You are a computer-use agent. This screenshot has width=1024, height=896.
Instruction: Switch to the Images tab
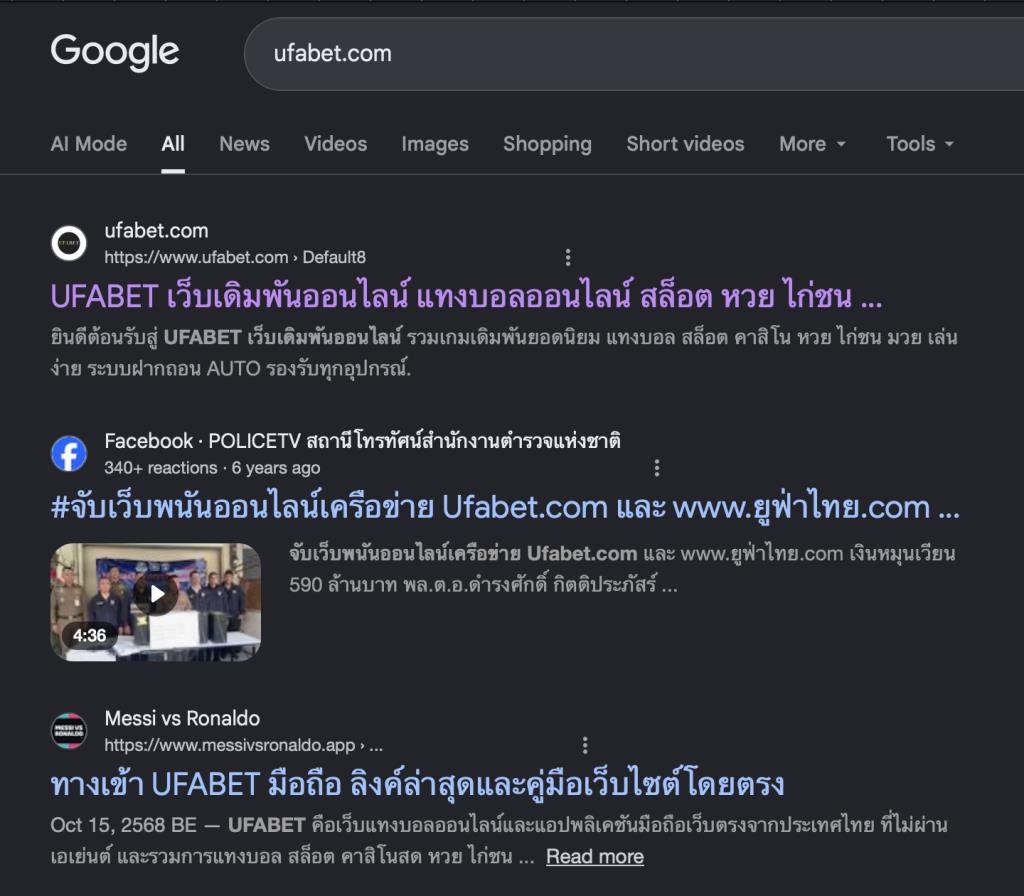[x=435, y=144]
